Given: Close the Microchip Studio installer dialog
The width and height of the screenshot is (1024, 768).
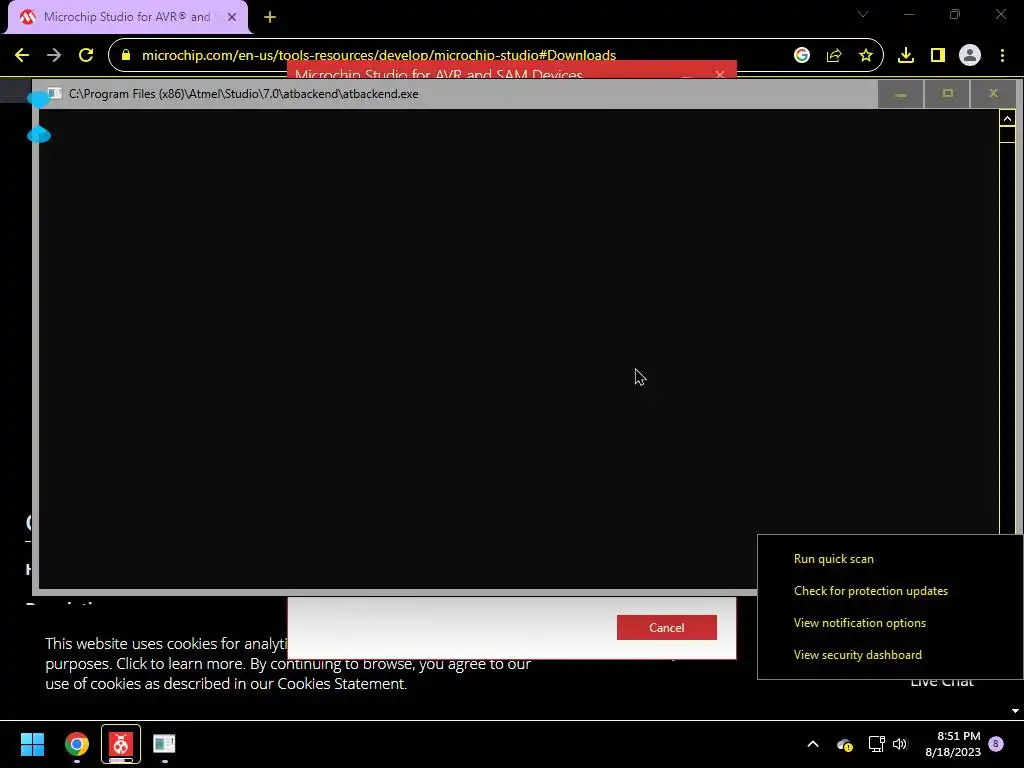Looking at the screenshot, I should [720, 74].
